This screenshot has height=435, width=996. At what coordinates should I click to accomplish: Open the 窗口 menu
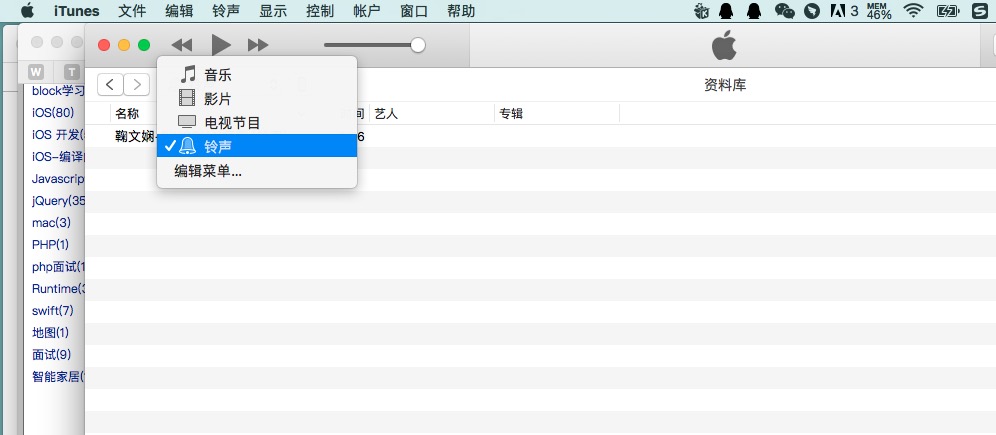coord(414,11)
